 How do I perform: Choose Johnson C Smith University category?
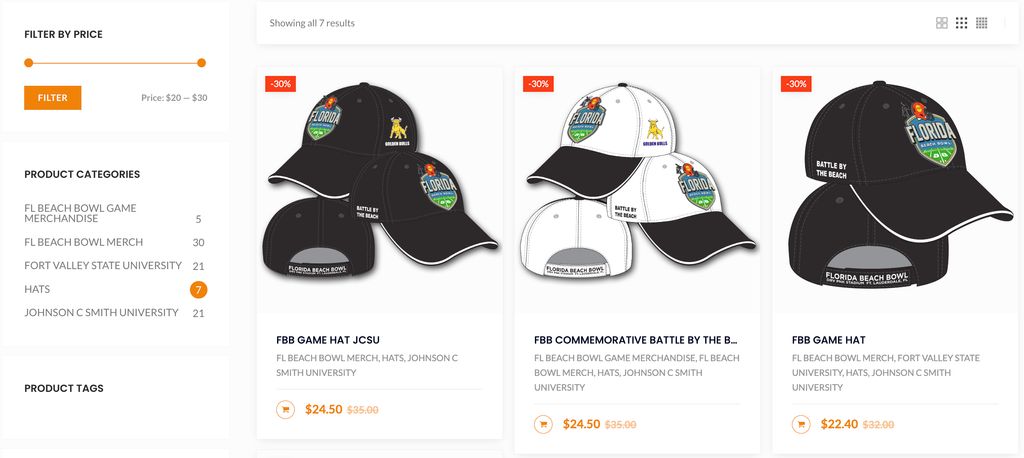tap(101, 313)
